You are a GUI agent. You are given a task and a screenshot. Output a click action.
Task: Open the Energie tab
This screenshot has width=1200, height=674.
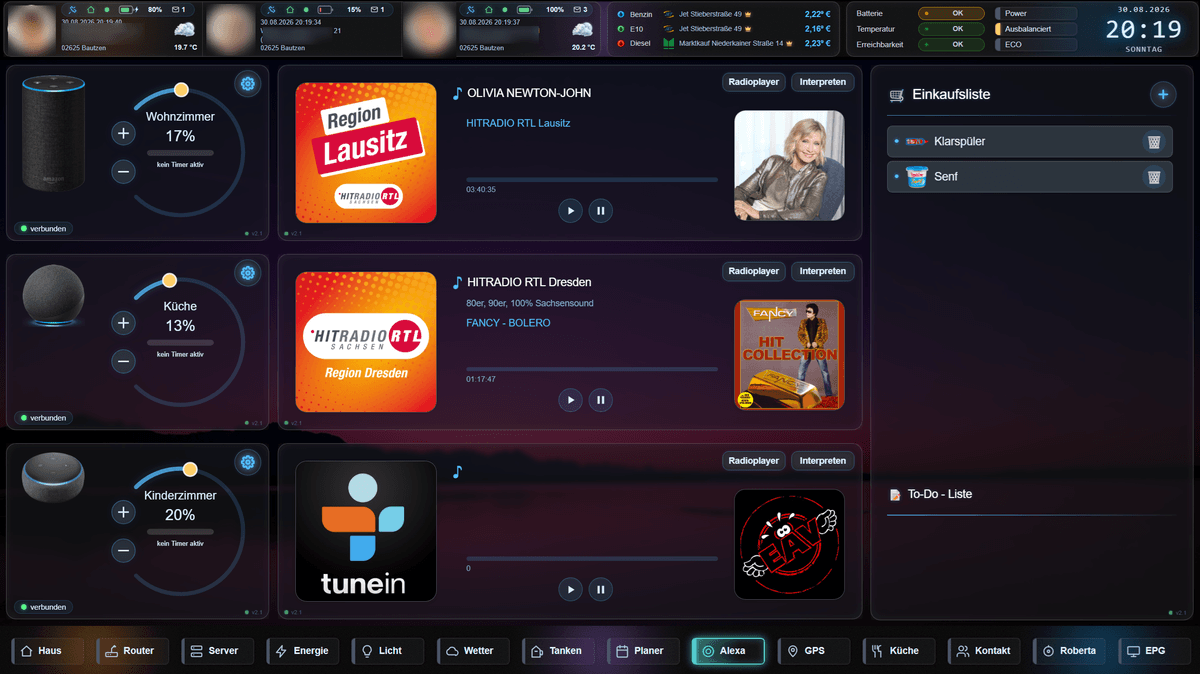(x=304, y=651)
